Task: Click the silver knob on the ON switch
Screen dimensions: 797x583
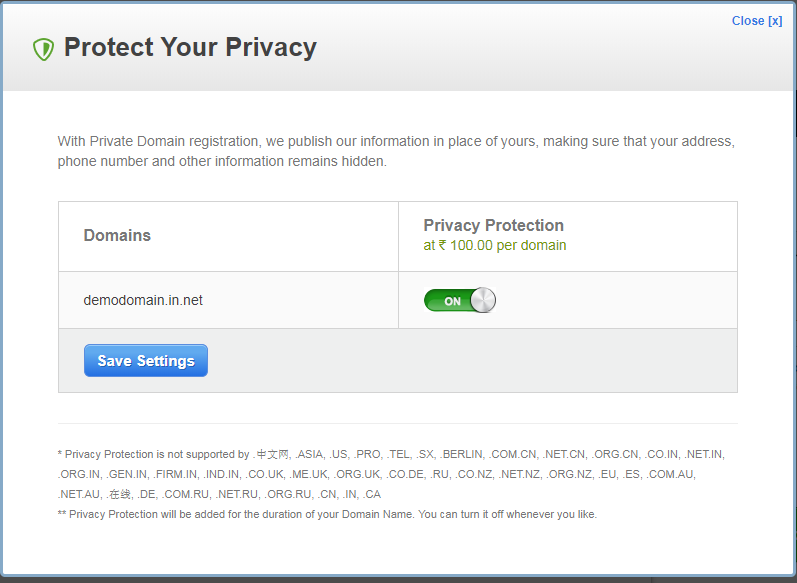Action: coord(483,300)
